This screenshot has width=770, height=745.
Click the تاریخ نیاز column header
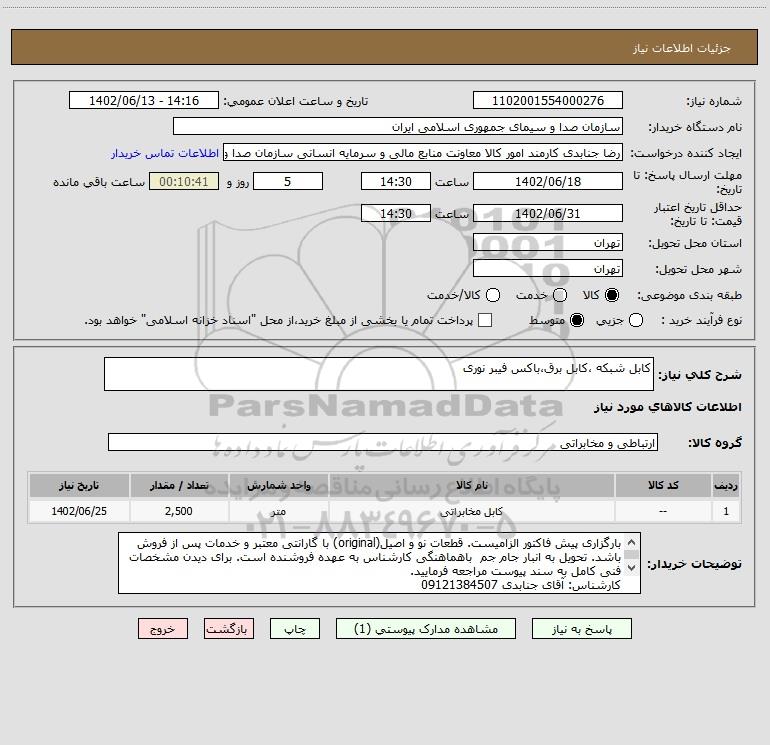(x=79, y=485)
